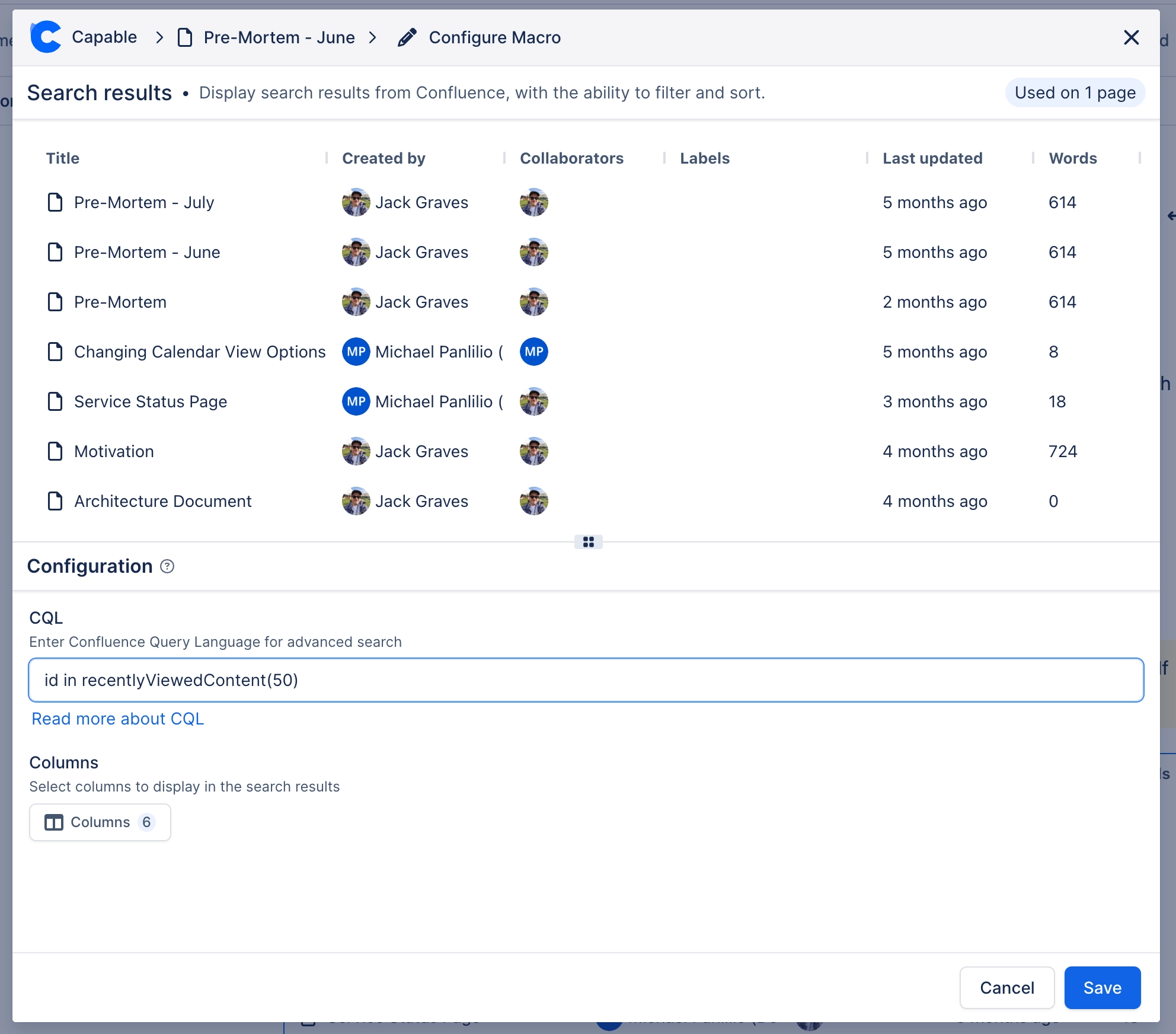Go to Capable breadcrumb item
Viewport: 1176px width, 1034px height.
click(104, 37)
